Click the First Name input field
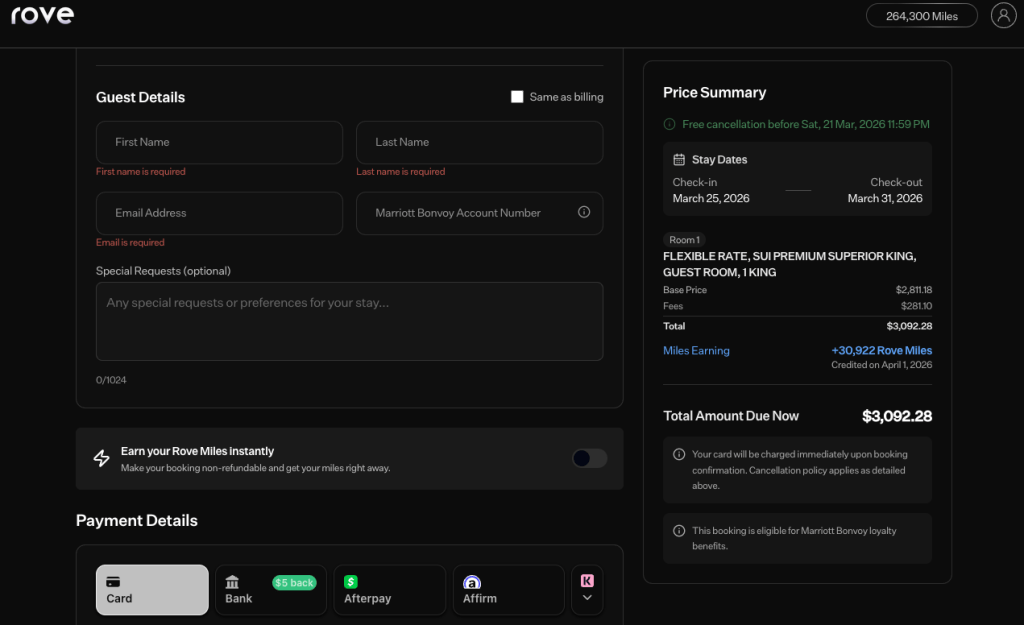 point(219,142)
